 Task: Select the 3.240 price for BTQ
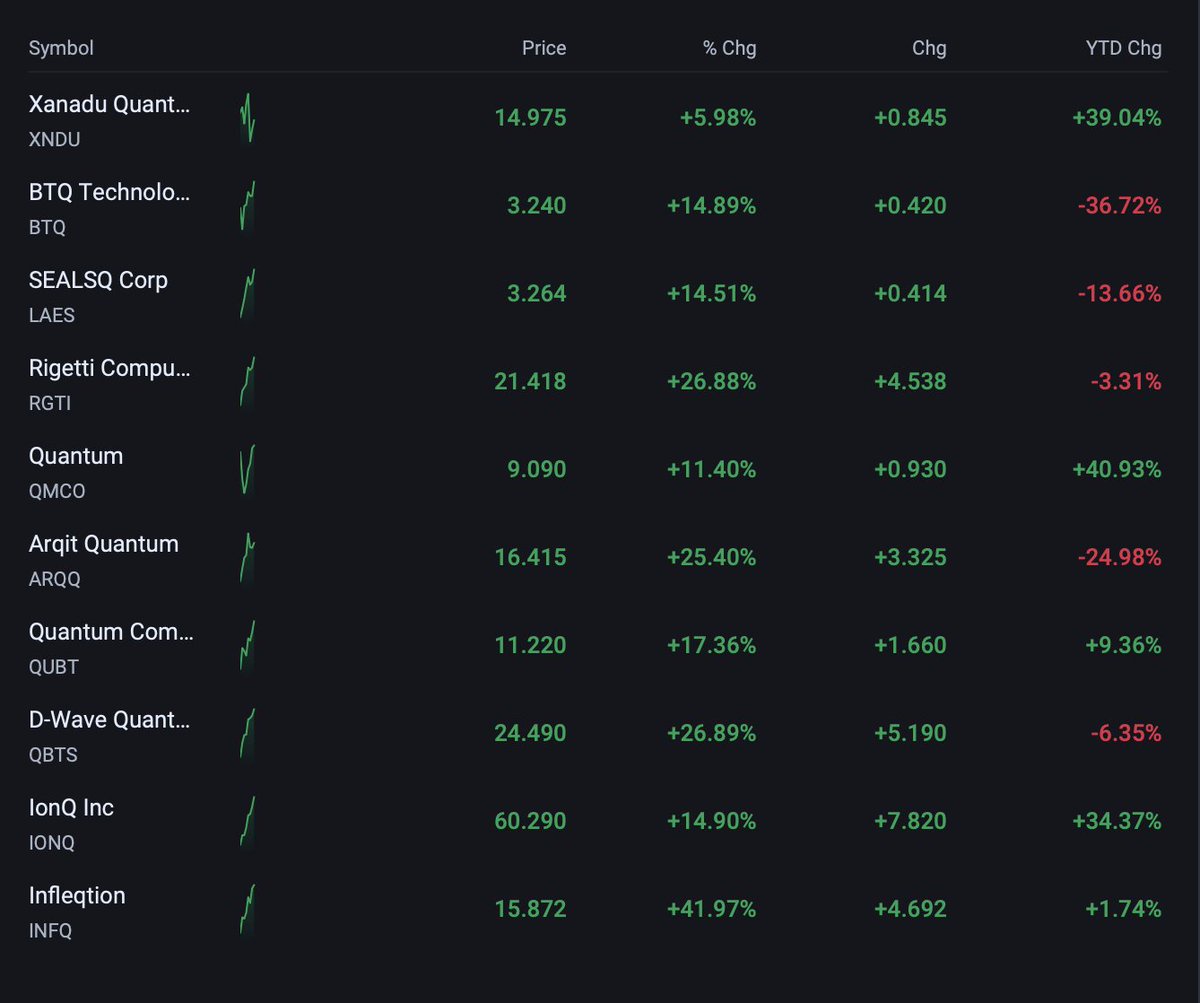pos(536,206)
